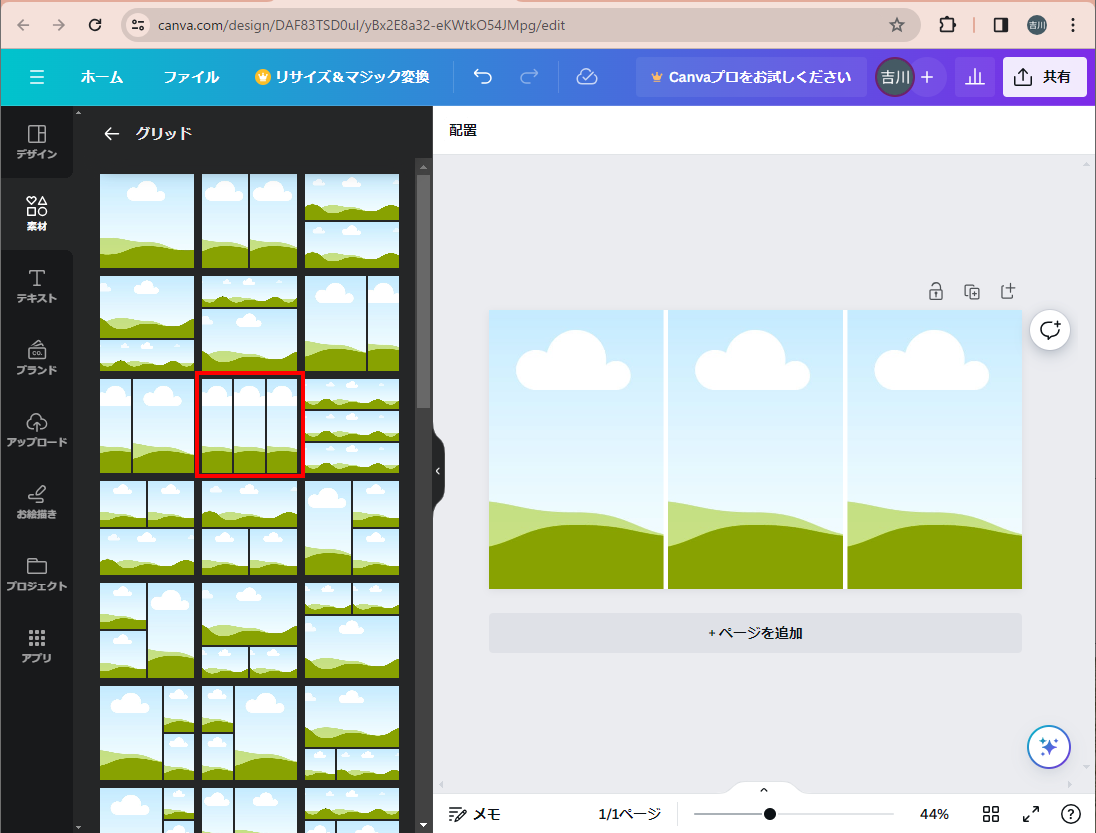Go to ホーム in the top bar
Image resolution: width=1096 pixels, height=833 pixels.
pos(102,77)
